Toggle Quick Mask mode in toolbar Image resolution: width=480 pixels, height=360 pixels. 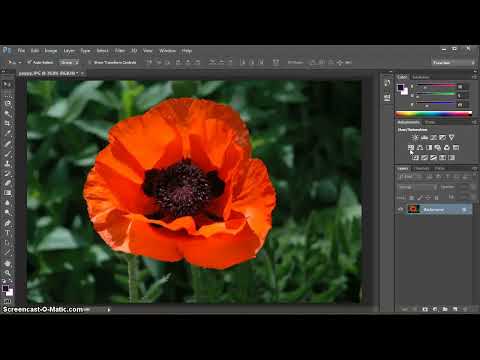tap(7, 301)
